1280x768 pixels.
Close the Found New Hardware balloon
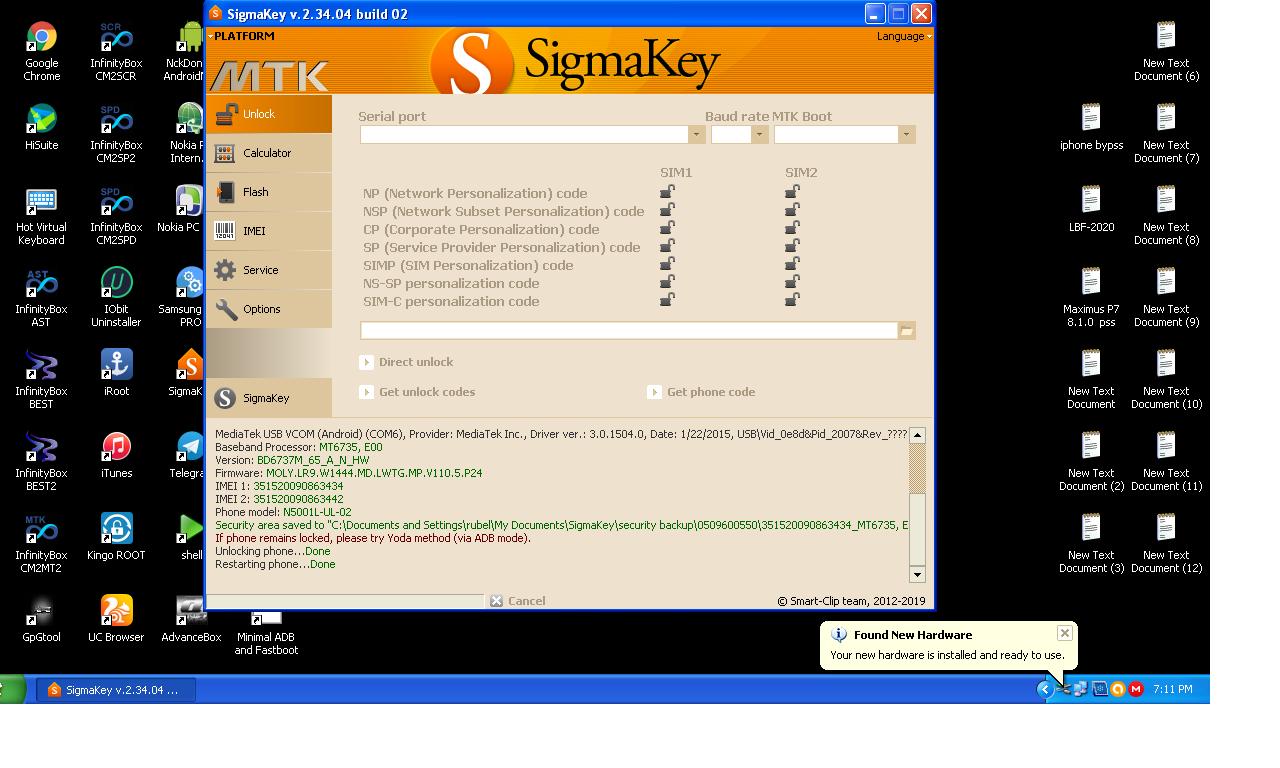pyautogui.click(x=1065, y=633)
